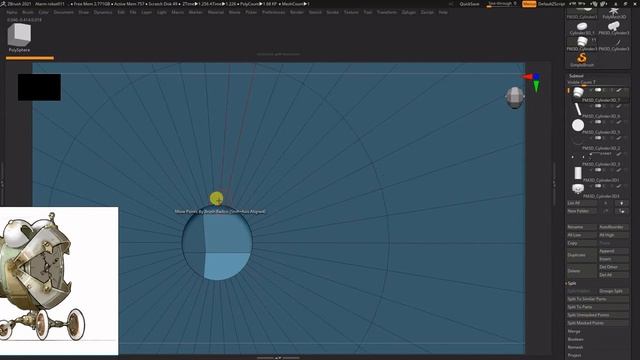Viewport: 640px width, 360px height.
Task: Open the Transform menu
Action: pos(387,12)
